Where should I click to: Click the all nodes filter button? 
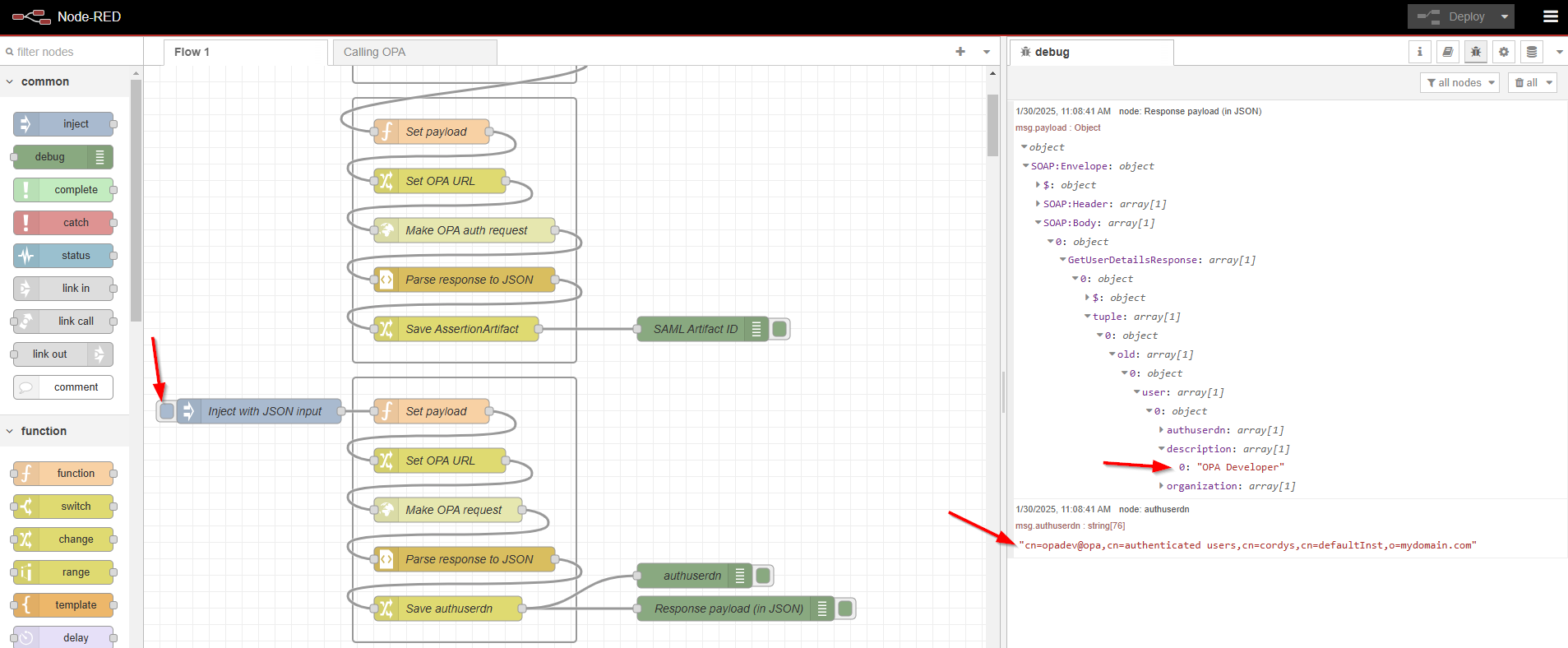pyautogui.click(x=1459, y=82)
